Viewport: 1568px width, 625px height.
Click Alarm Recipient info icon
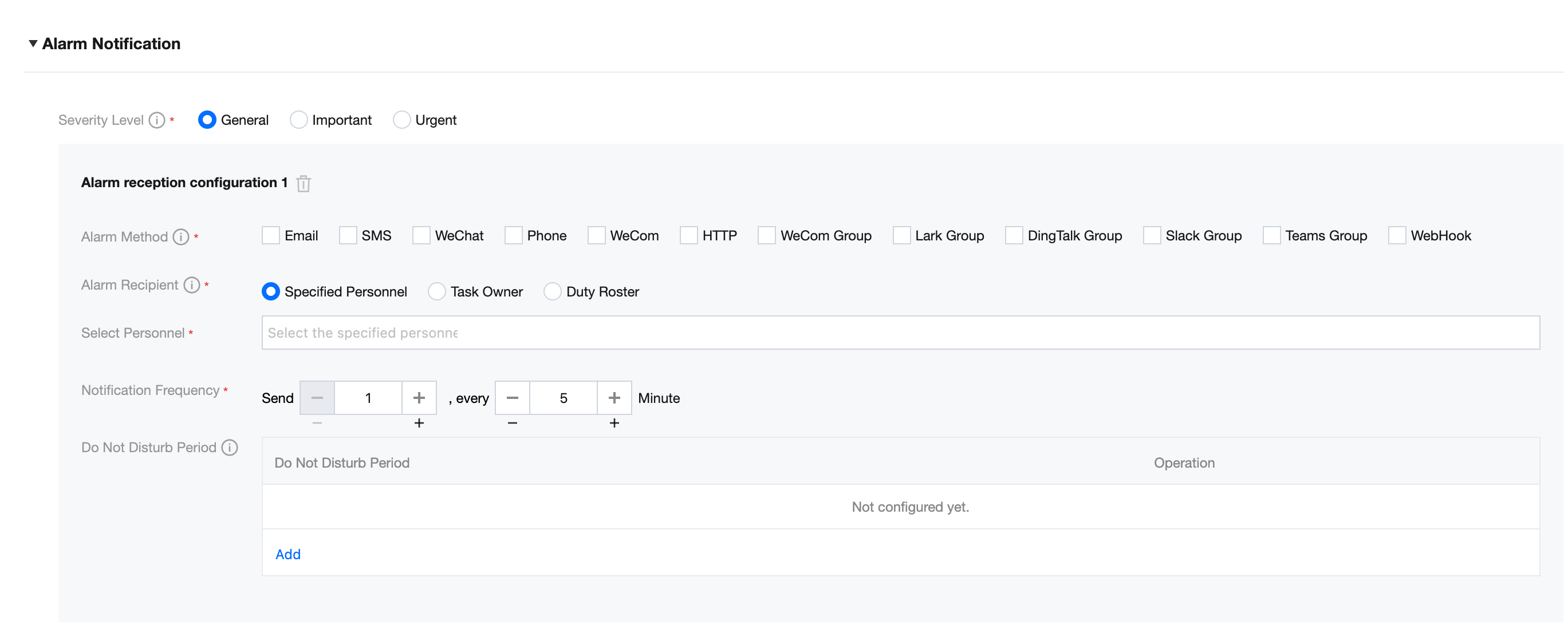pos(192,285)
